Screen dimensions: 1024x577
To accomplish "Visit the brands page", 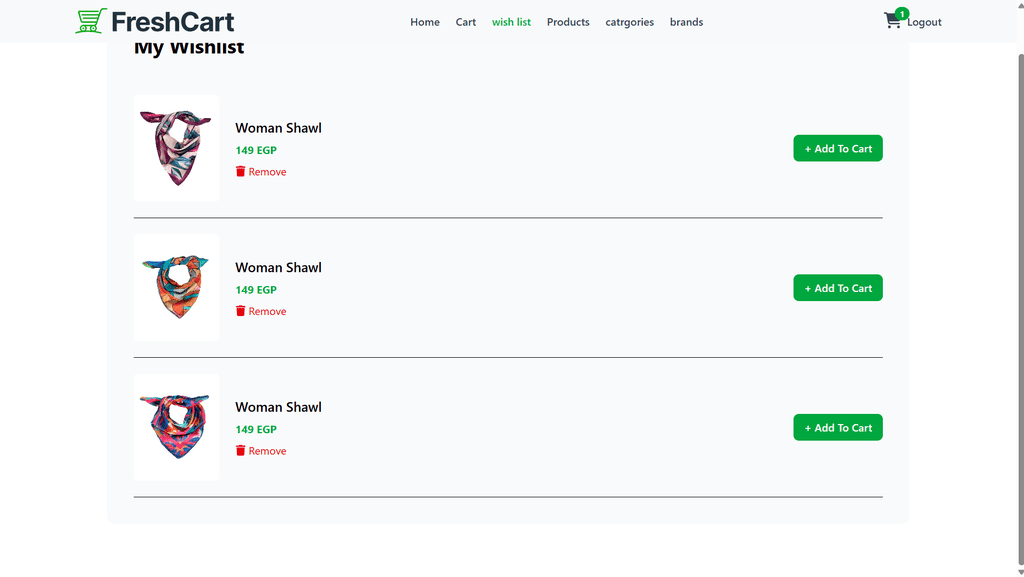I will point(686,22).
